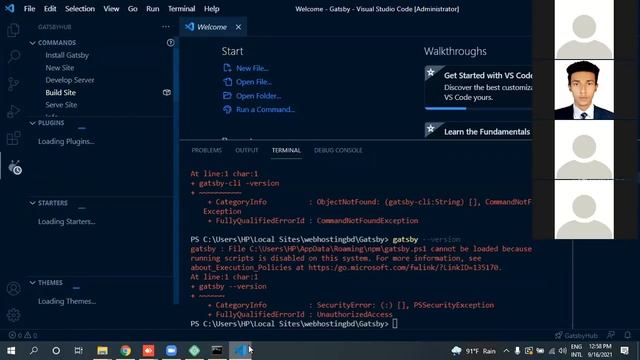Click the walkthrough progress bar under Get Started
The width and height of the screenshot is (640, 360).
click(478, 109)
